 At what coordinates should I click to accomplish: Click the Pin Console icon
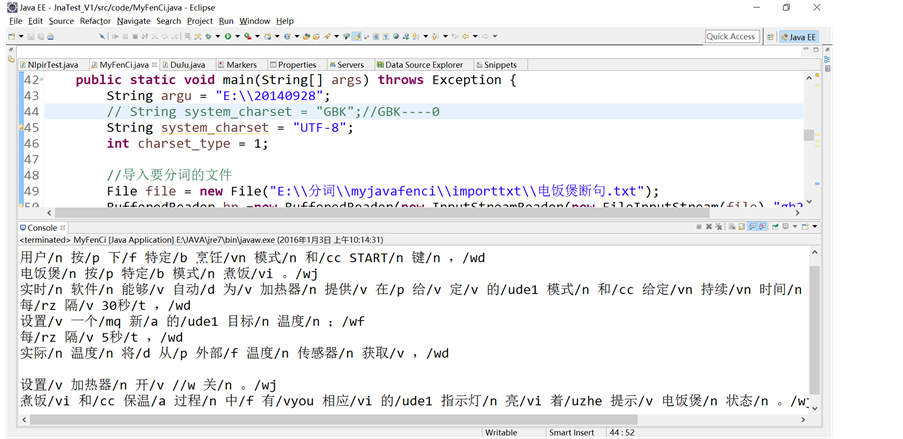tap(777, 227)
